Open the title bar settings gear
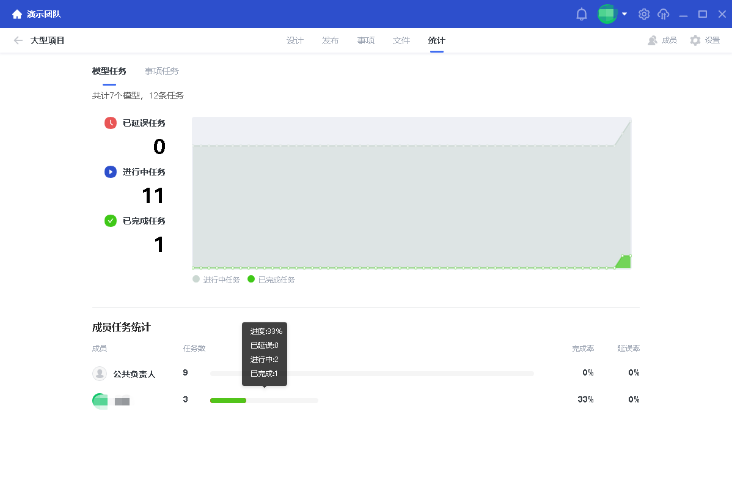The height and width of the screenshot is (488, 732). 644,14
